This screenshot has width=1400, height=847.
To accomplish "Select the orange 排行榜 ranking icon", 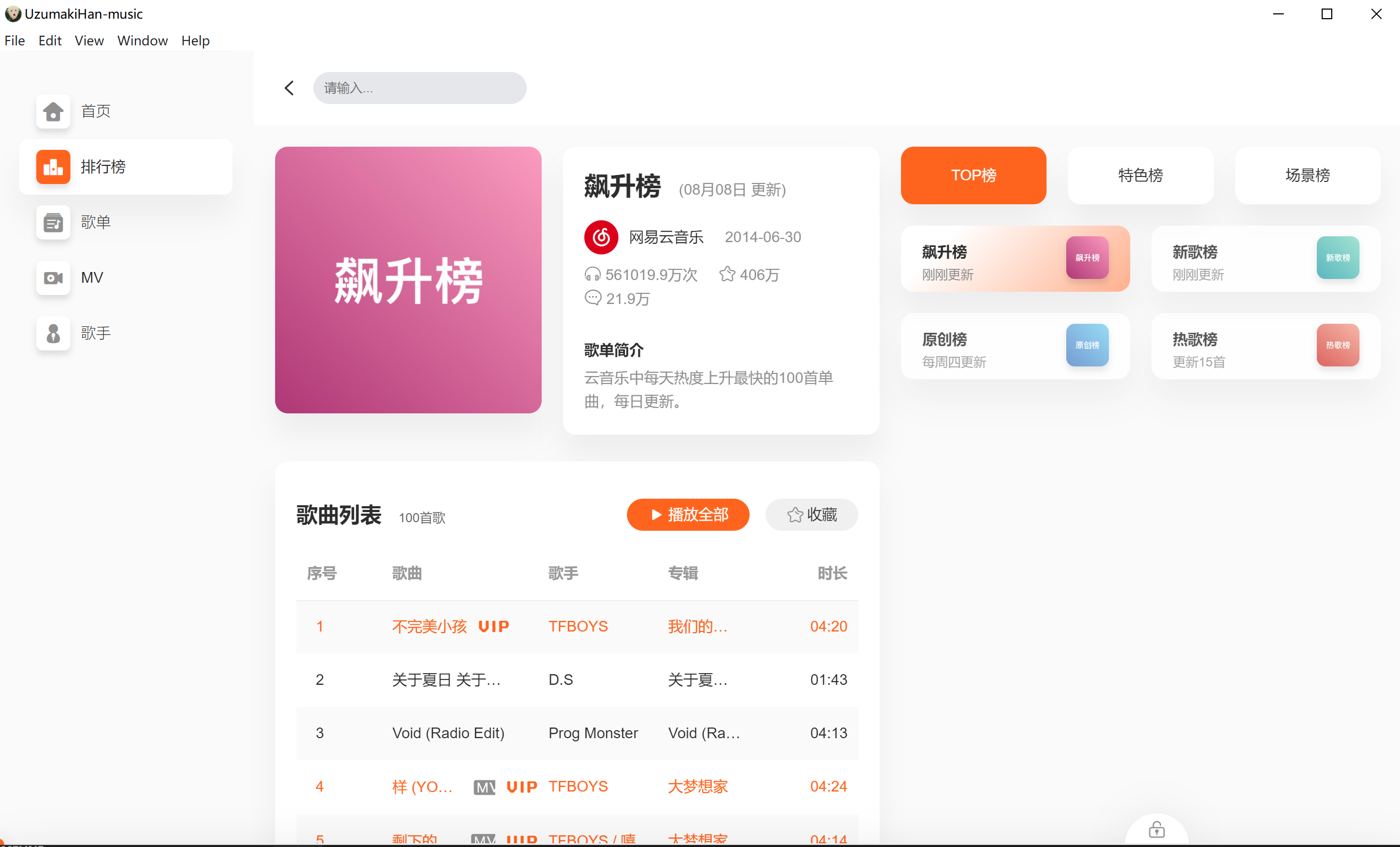I will click(x=53, y=166).
